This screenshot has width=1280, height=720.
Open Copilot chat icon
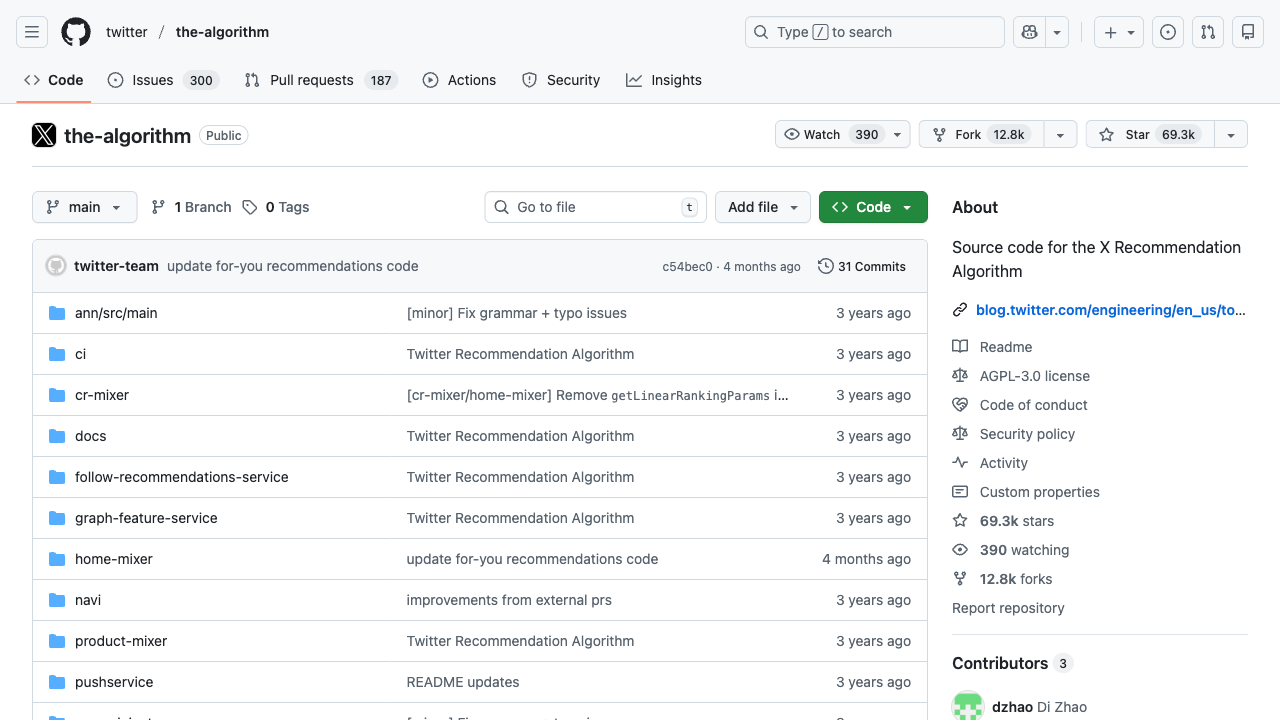coord(1029,32)
